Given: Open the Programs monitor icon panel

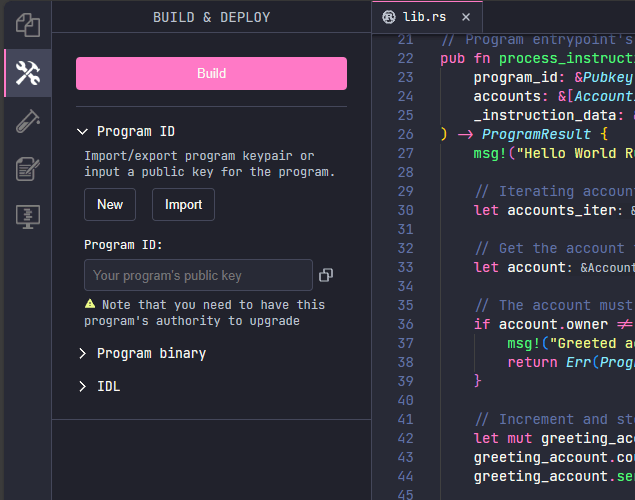Looking at the screenshot, I should click(x=27, y=217).
